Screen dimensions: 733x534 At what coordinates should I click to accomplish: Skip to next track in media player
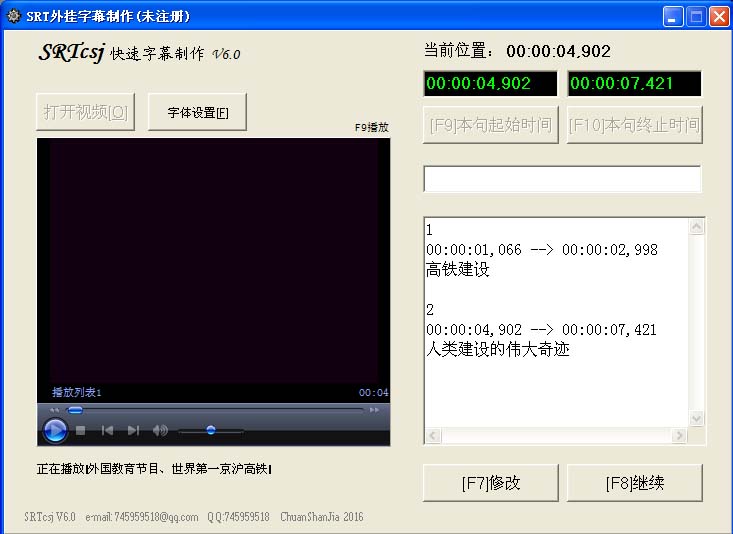click(133, 431)
